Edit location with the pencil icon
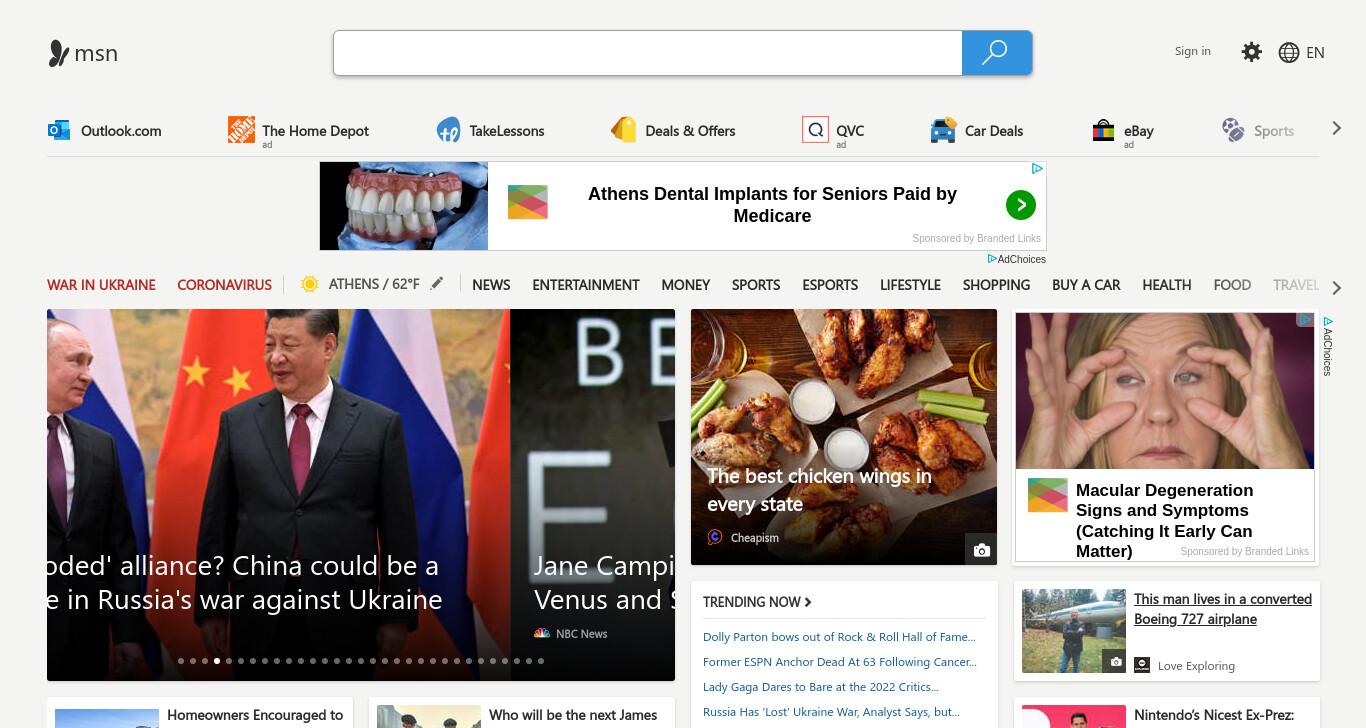This screenshot has height=728, width=1366. pos(436,284)
